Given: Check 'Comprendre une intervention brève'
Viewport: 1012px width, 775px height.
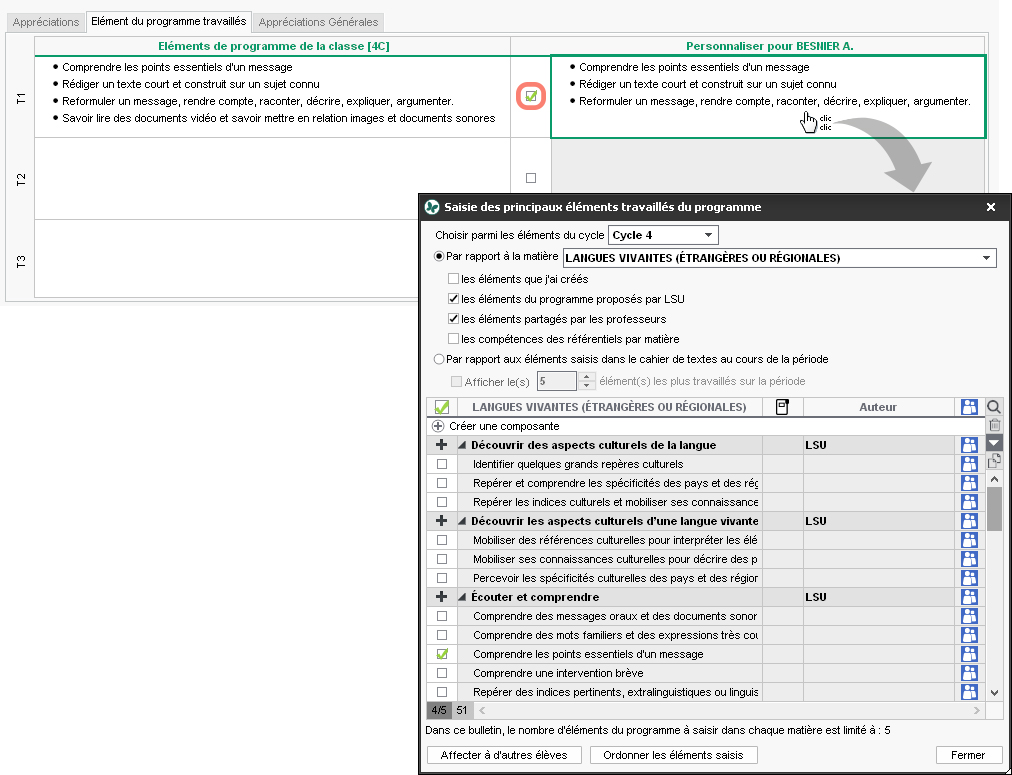Looking at the screenshot, I should [442, 673].
